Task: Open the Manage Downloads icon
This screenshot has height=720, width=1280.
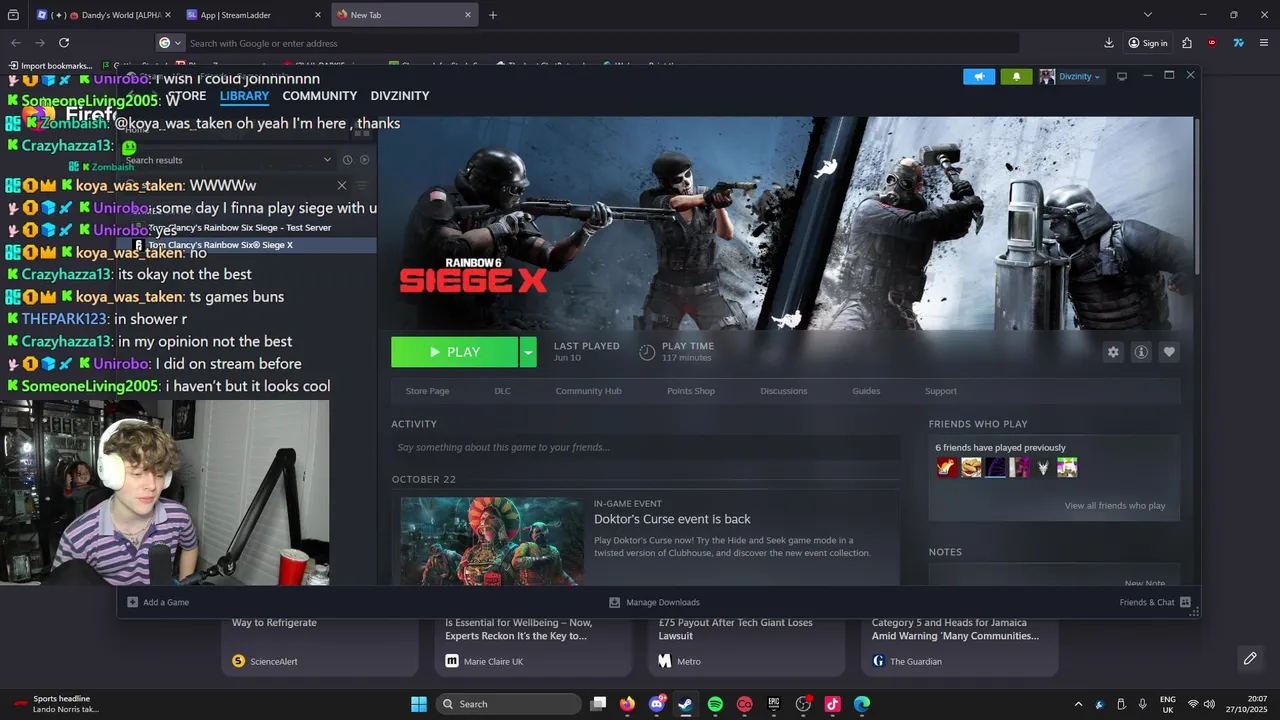Action: click(x=614, y=602)
